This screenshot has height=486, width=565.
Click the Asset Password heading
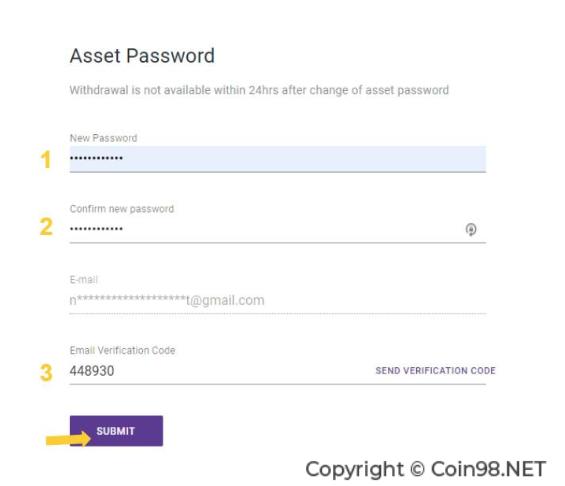pos(142,56)
